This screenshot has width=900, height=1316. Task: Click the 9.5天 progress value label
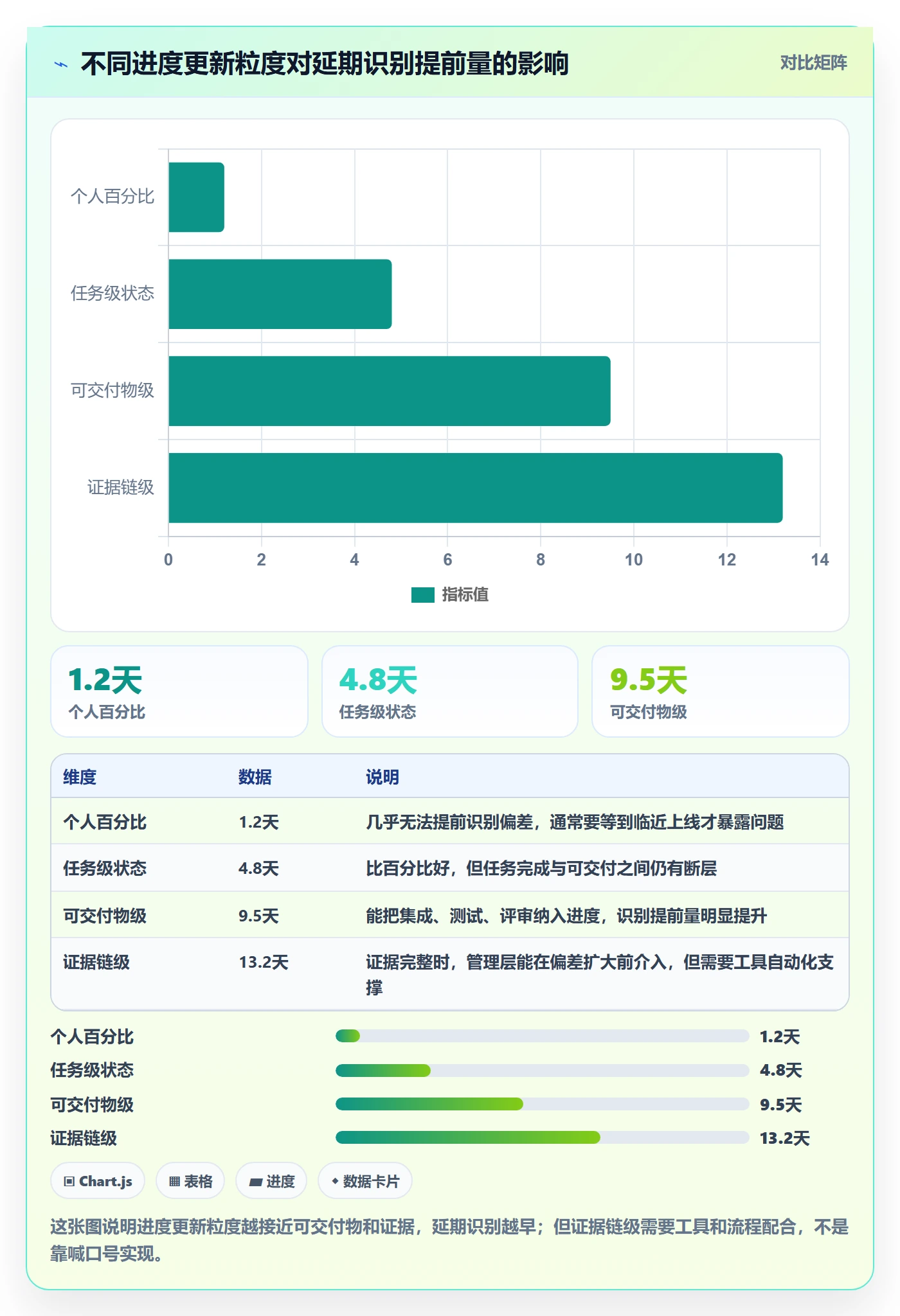coord(780,1105)
